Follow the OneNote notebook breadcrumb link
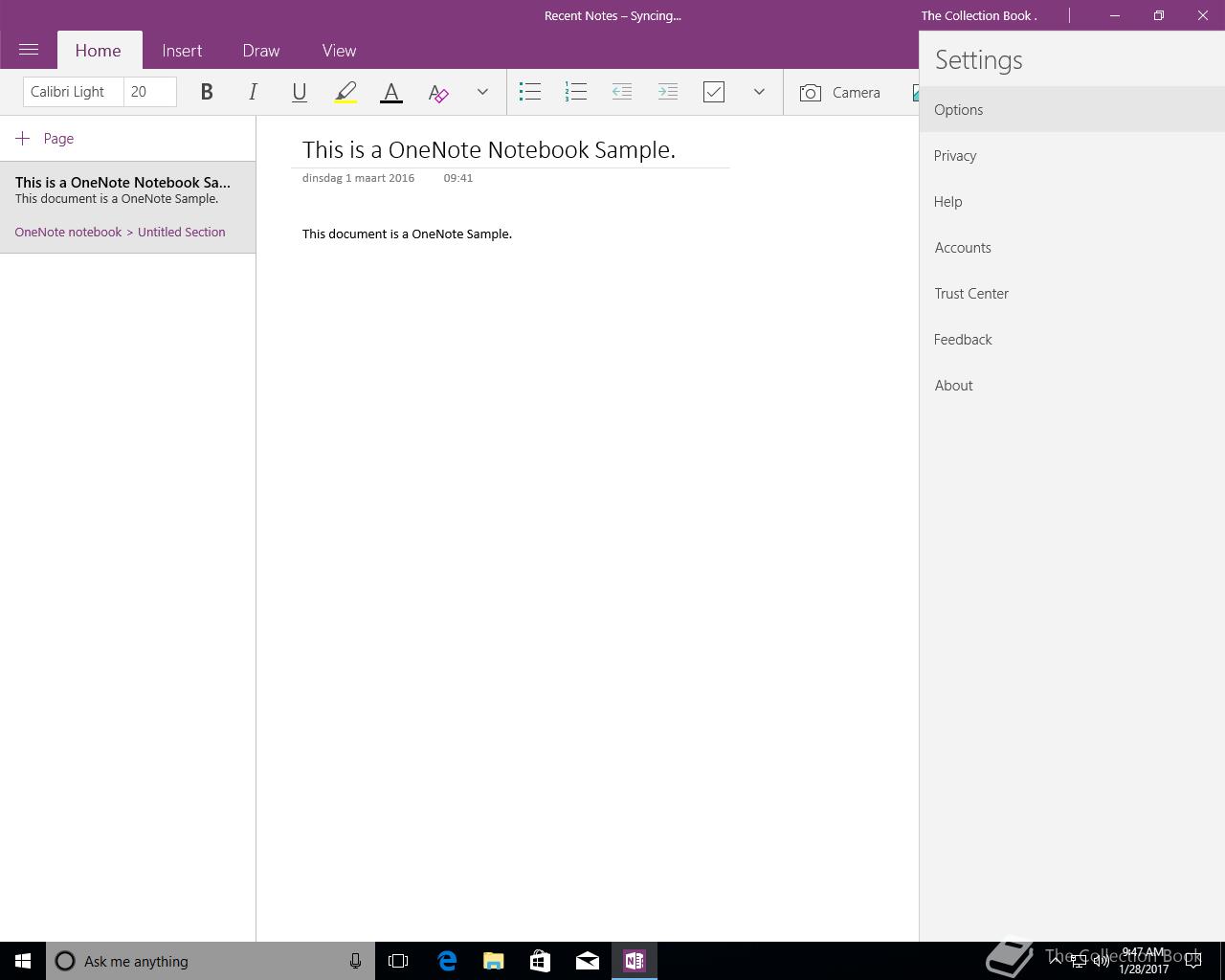The image size is (1225, 980). pyautogui.click(x=68, y=232)
